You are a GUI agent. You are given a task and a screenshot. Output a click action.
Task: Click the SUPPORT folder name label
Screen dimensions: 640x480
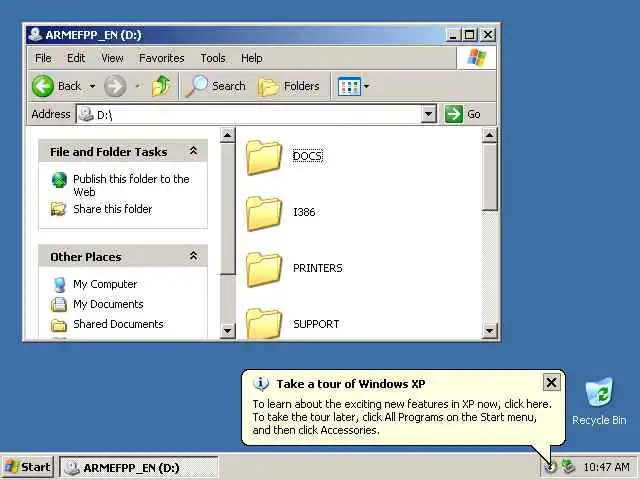[316, 324]
